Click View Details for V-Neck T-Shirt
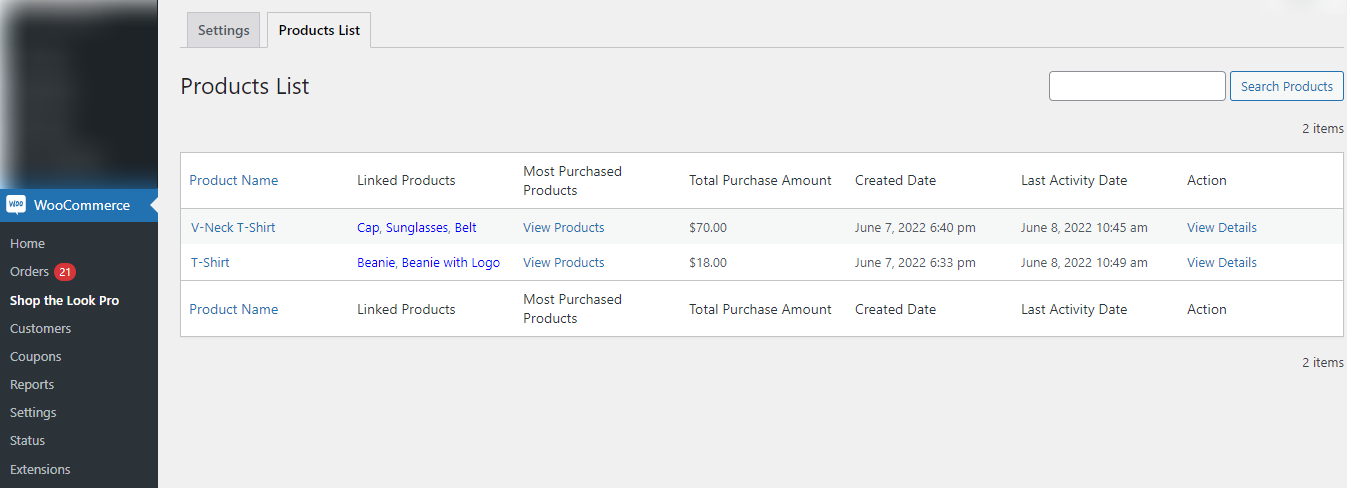1347x488 pixels. click(1222, 227)
